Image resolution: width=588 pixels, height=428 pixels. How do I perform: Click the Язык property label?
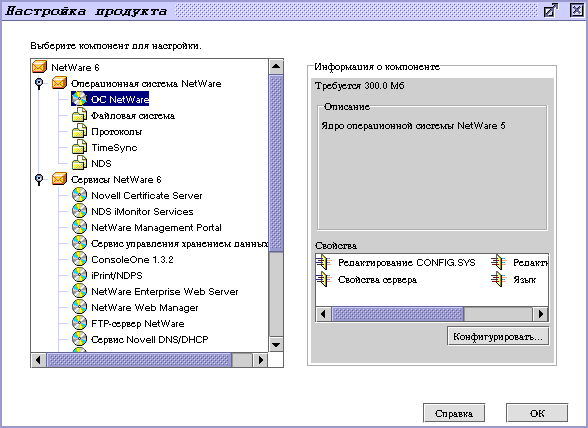524,280
